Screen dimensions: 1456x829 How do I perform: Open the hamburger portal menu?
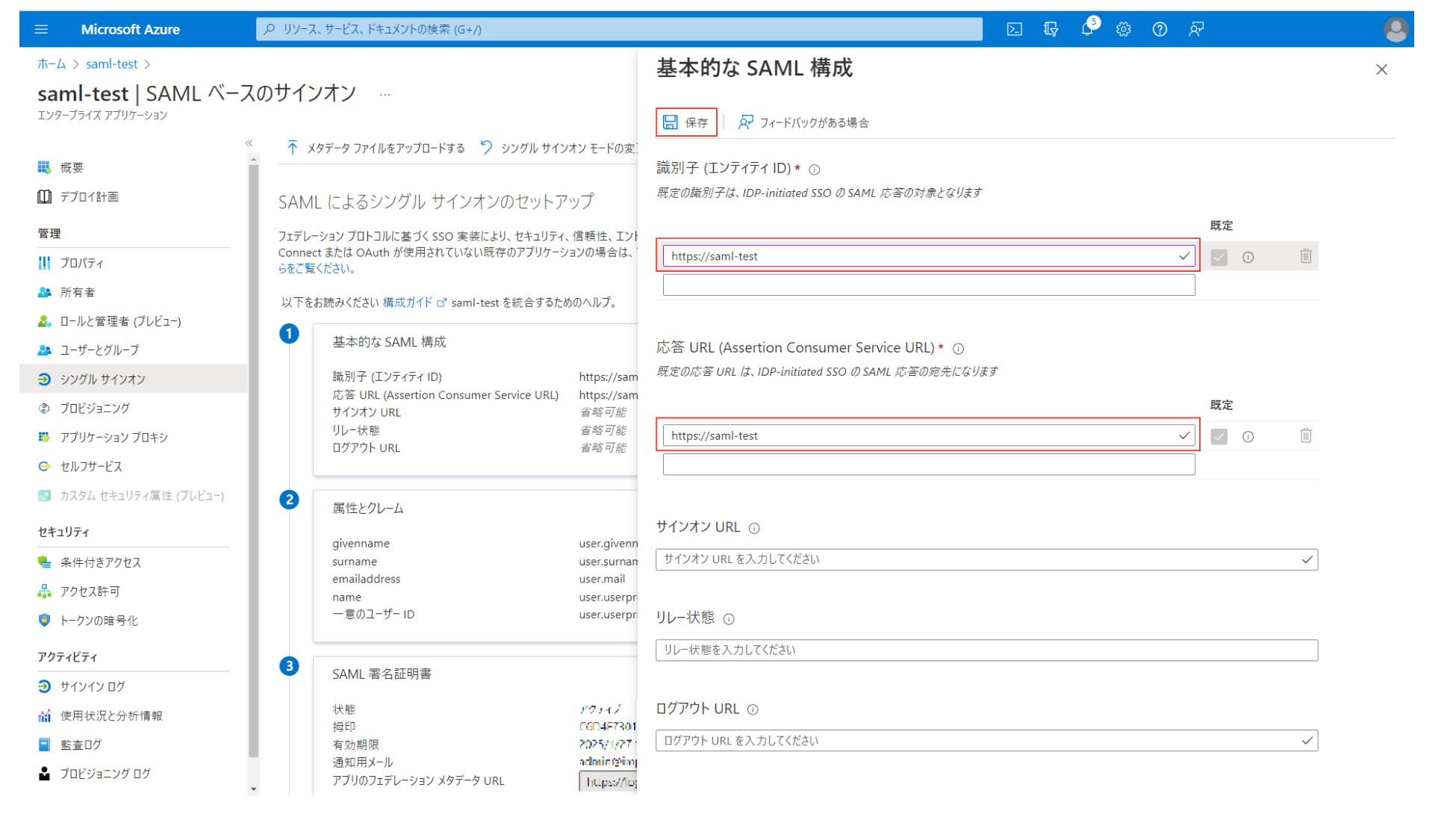click(41, 29)
